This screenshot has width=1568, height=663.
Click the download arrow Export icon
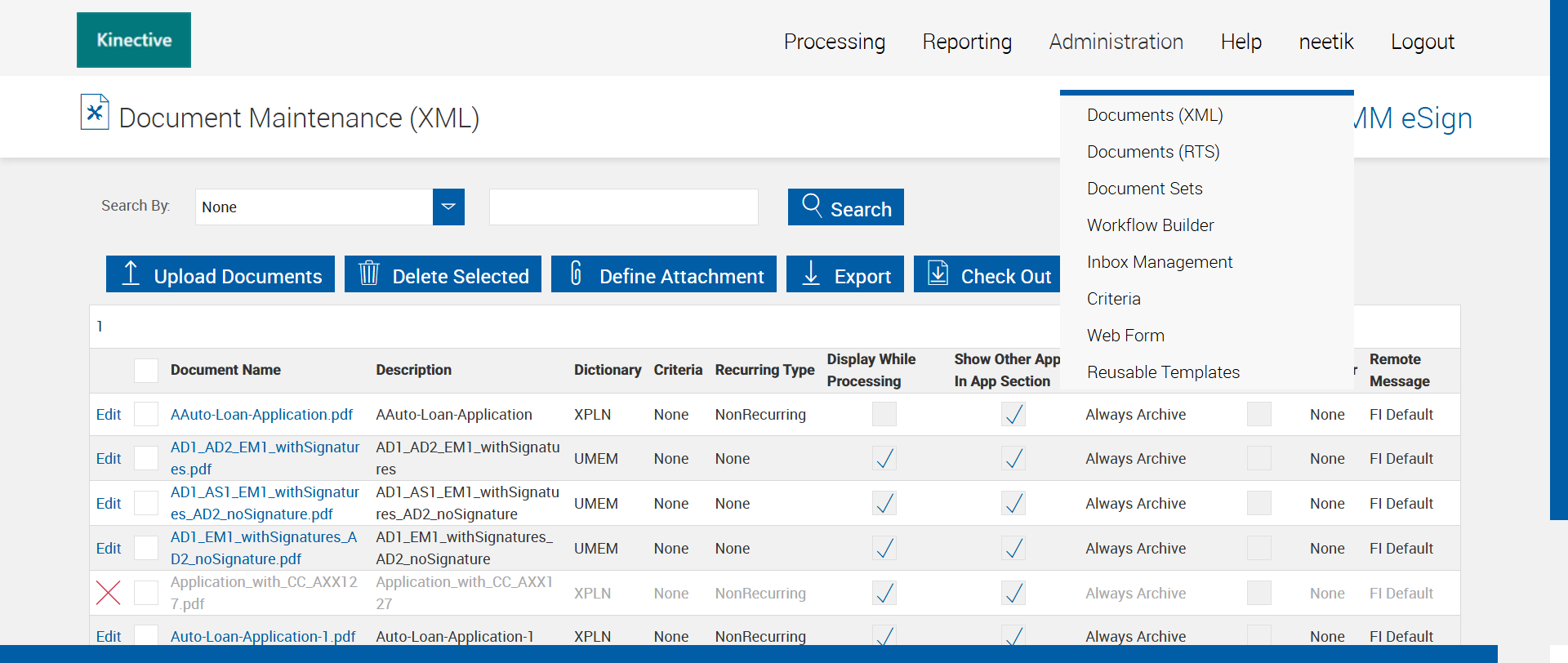pos(811,274)
